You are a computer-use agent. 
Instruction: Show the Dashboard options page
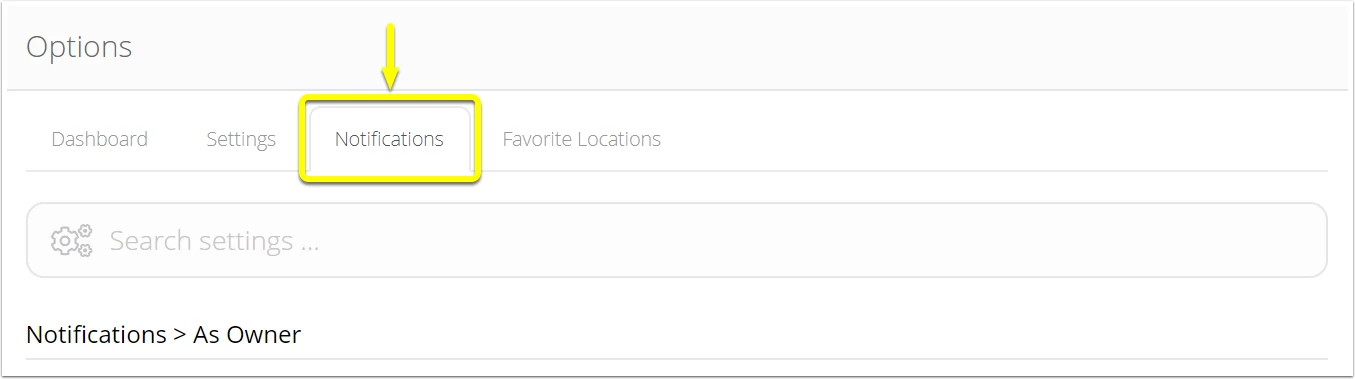pos(99,139)
